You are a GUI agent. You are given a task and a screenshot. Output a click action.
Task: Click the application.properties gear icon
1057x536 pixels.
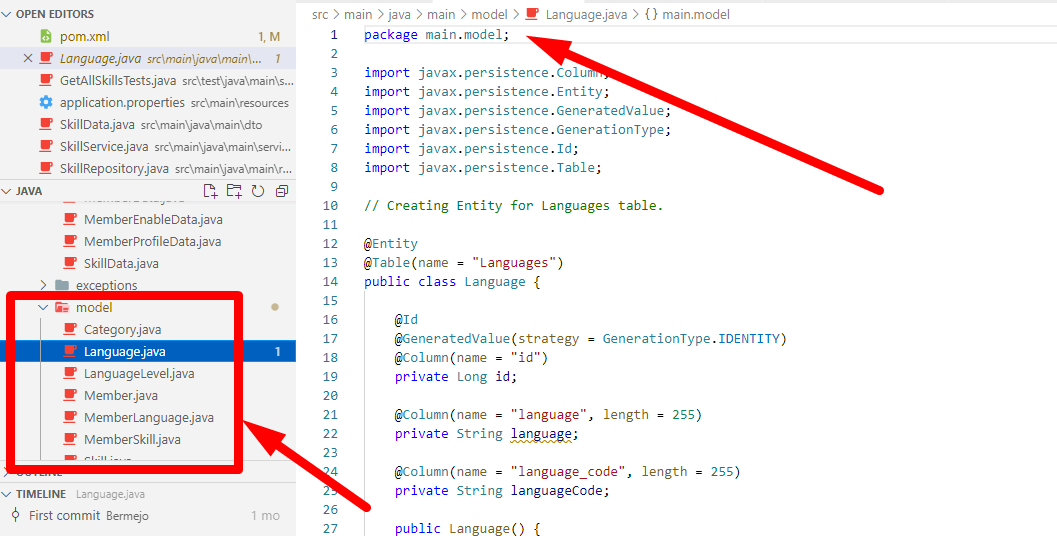[46, 102]
